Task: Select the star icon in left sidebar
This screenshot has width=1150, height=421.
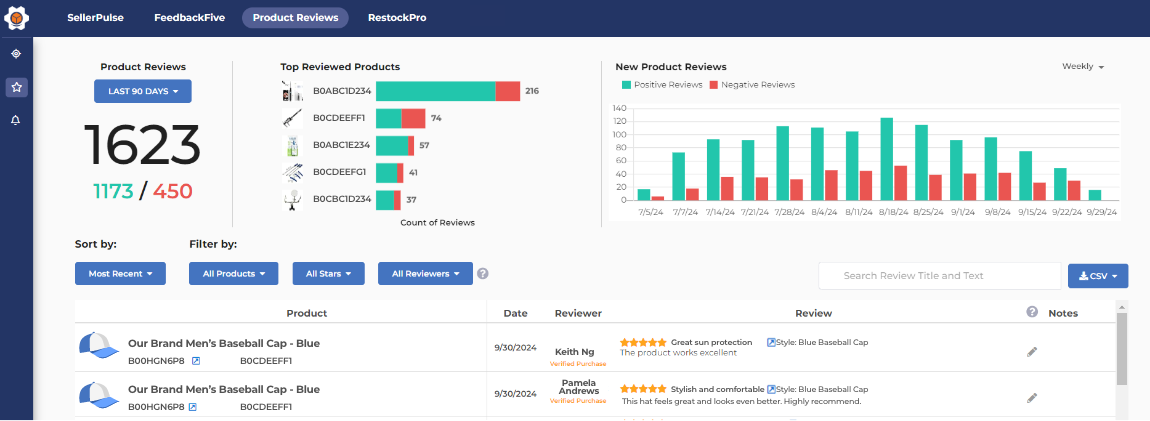Action: (x=16, y=87)
